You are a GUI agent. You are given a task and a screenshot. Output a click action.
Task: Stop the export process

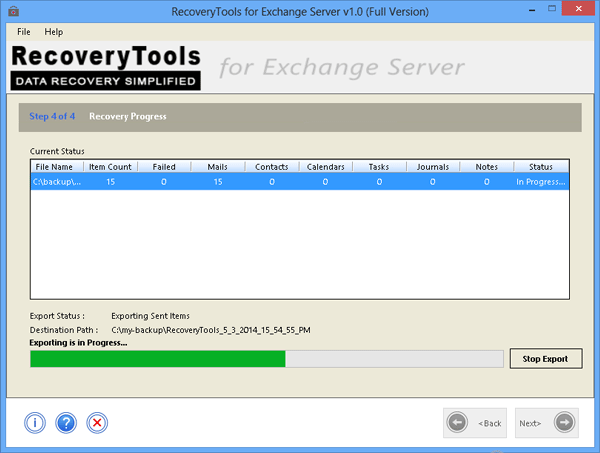[x=546, y=358]
